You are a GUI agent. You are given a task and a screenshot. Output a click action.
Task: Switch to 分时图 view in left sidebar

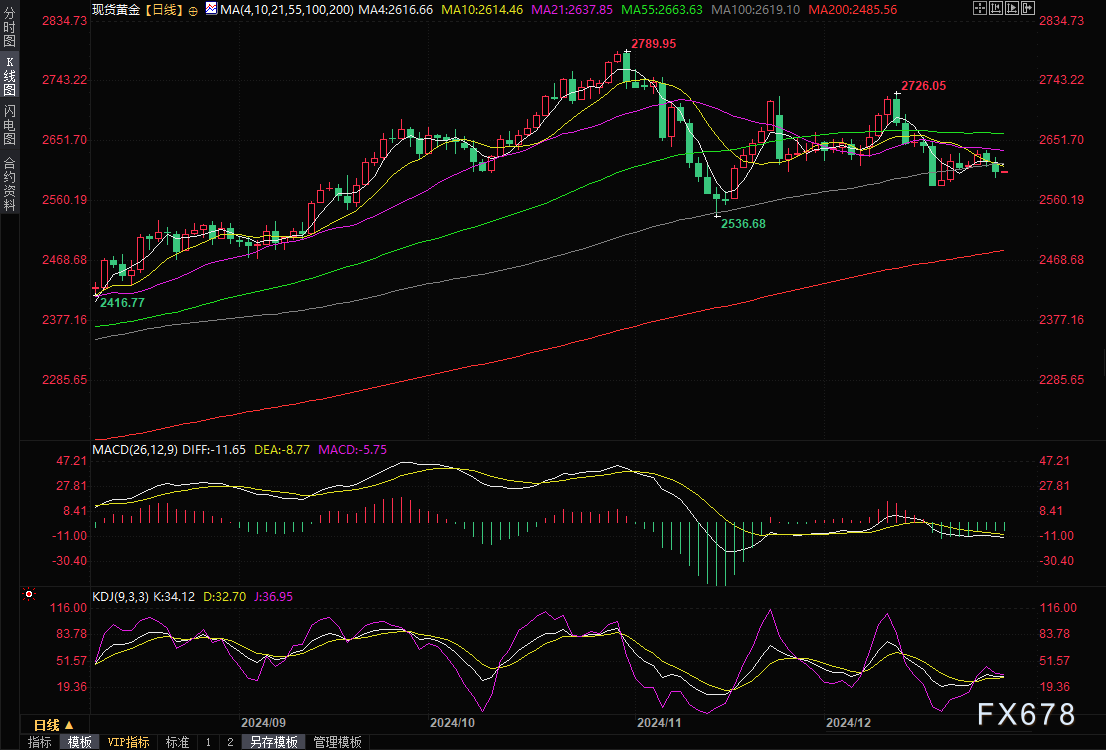click(x=9, y=30)
